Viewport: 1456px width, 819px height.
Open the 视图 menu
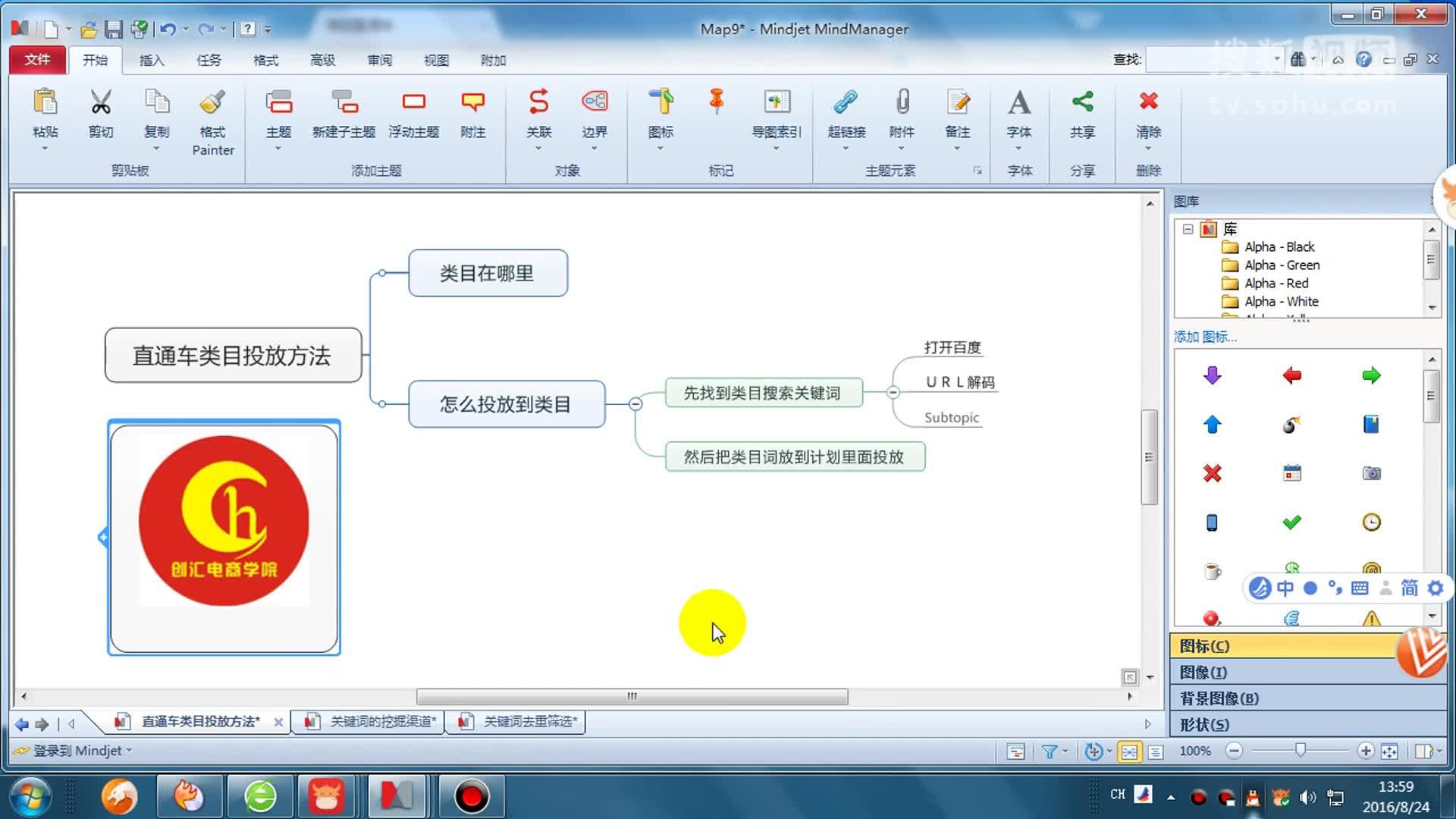(x=435, y=59)
